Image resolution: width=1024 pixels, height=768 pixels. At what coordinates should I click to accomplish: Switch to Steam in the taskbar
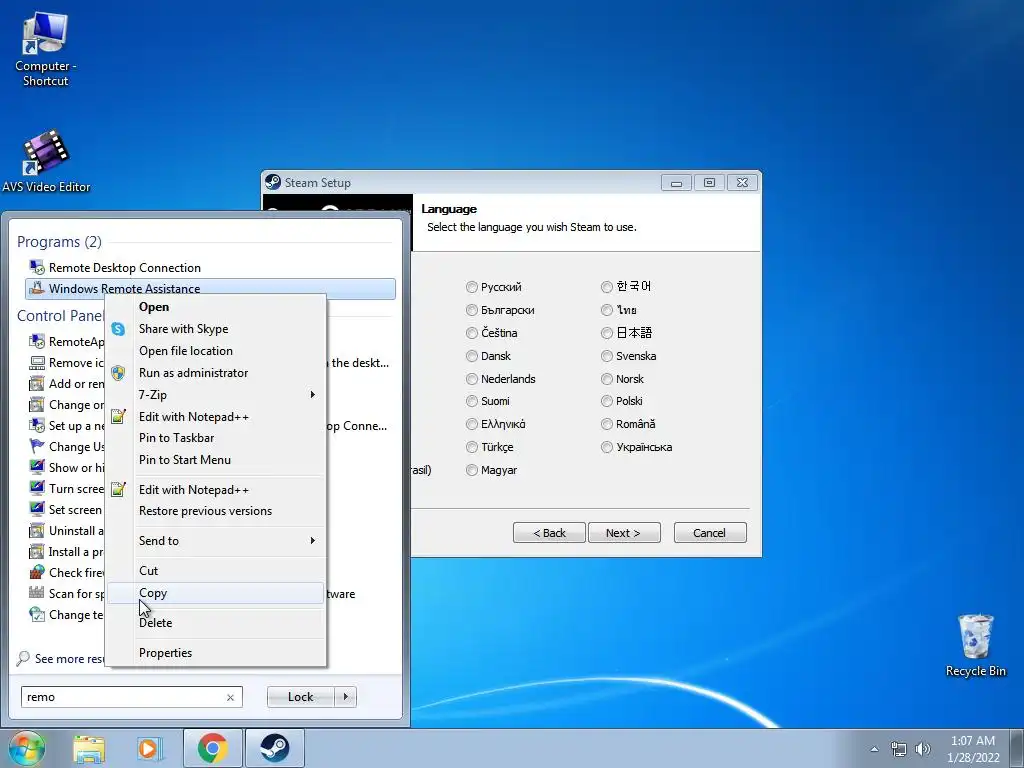click(x=275, y=748)
